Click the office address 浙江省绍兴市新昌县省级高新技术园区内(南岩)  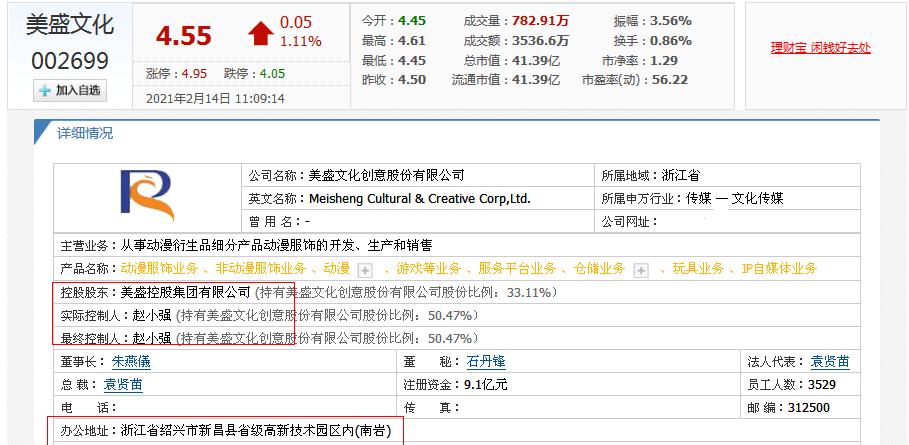pos(256,431)
